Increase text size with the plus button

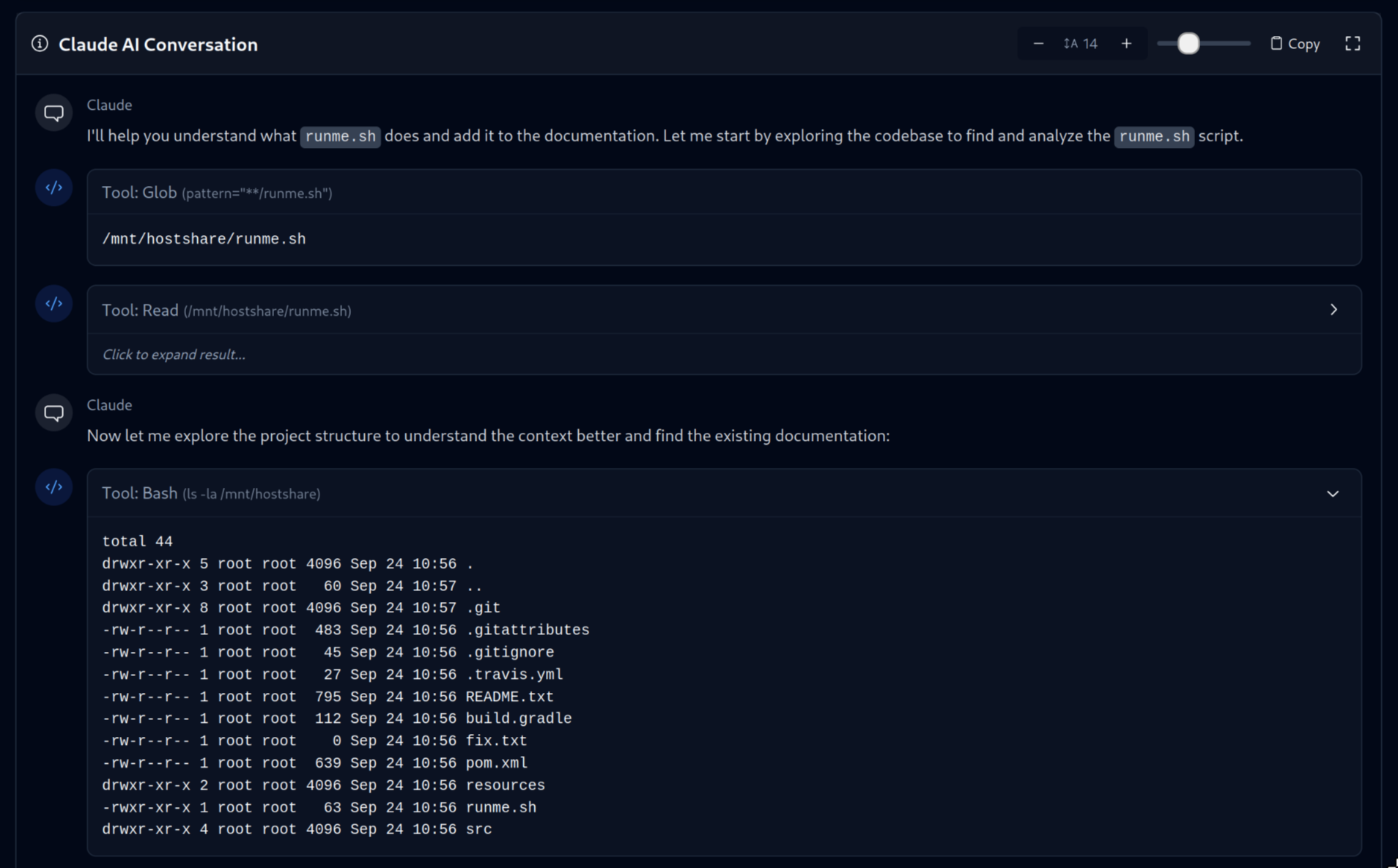[x=1126, y=43]
